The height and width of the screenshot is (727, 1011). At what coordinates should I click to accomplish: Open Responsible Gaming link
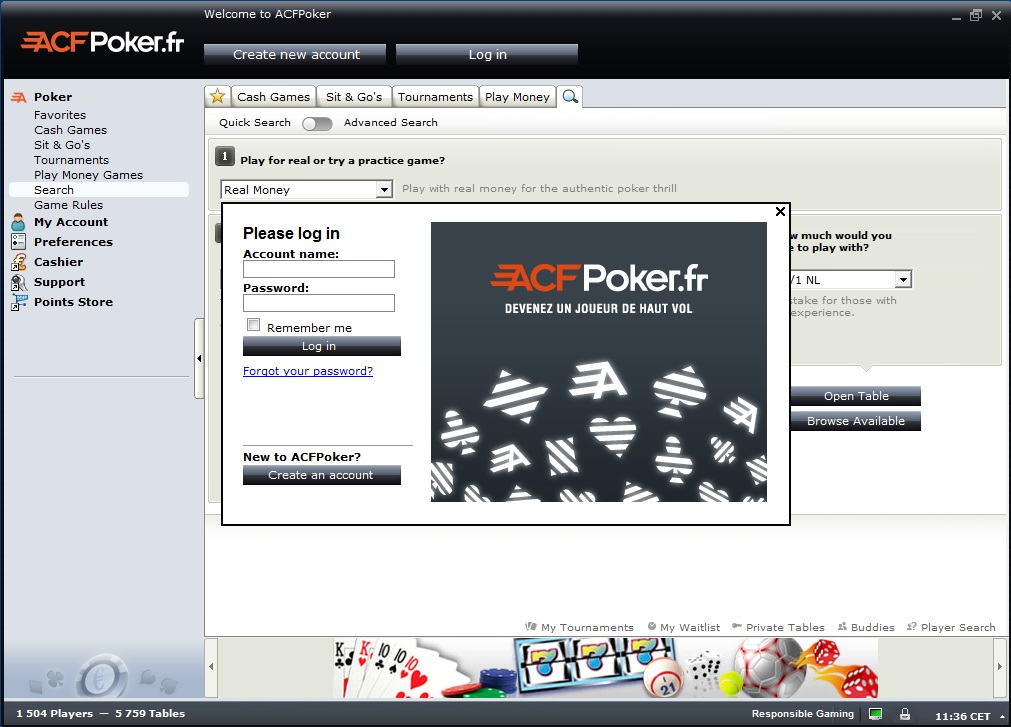pyautogui.click(x=803, y=714)
